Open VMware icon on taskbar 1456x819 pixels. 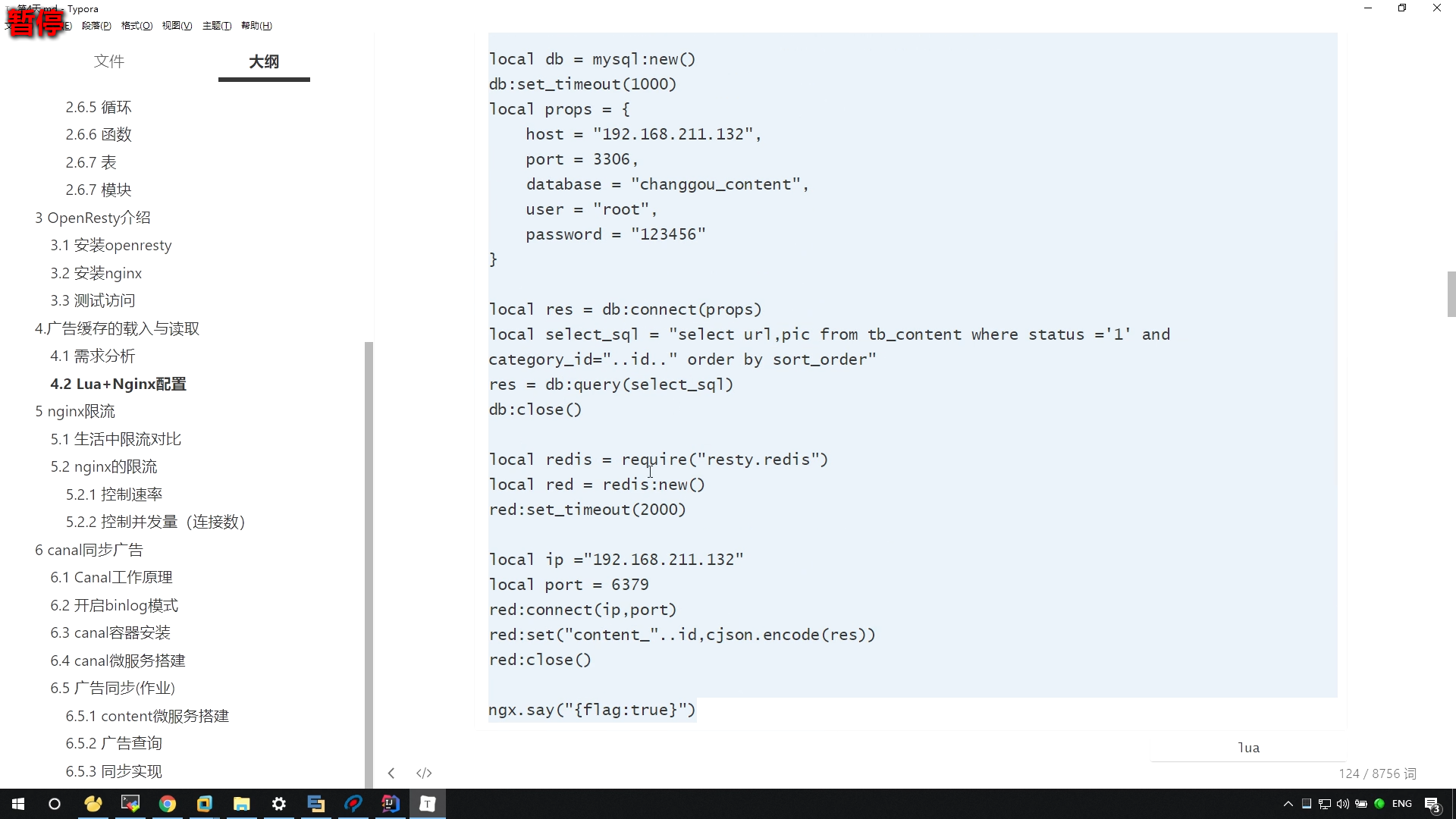tap(205, 804)
